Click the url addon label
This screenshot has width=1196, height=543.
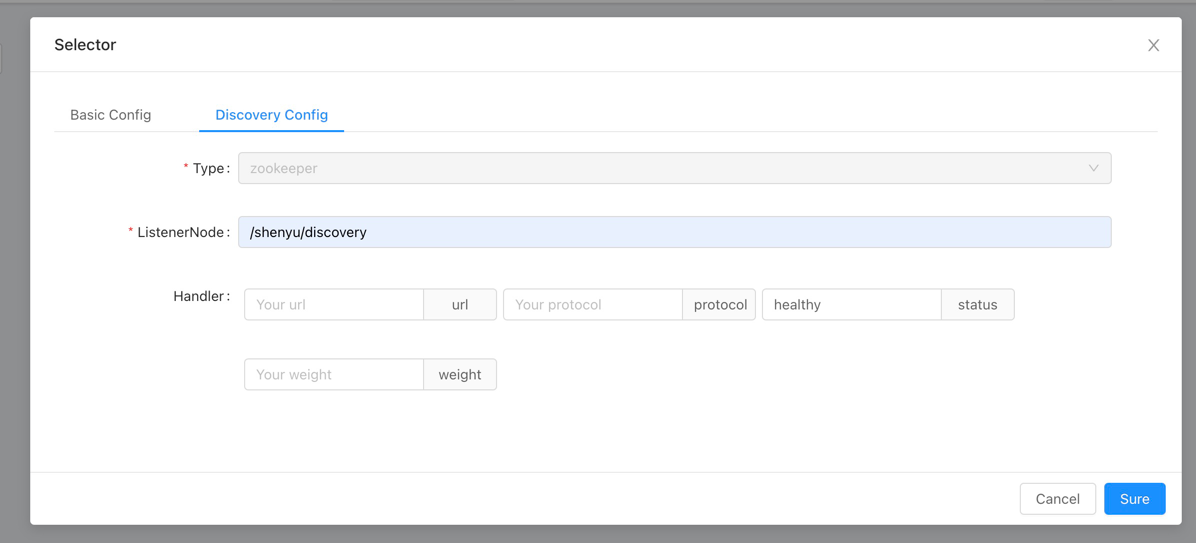click(460, 305)
